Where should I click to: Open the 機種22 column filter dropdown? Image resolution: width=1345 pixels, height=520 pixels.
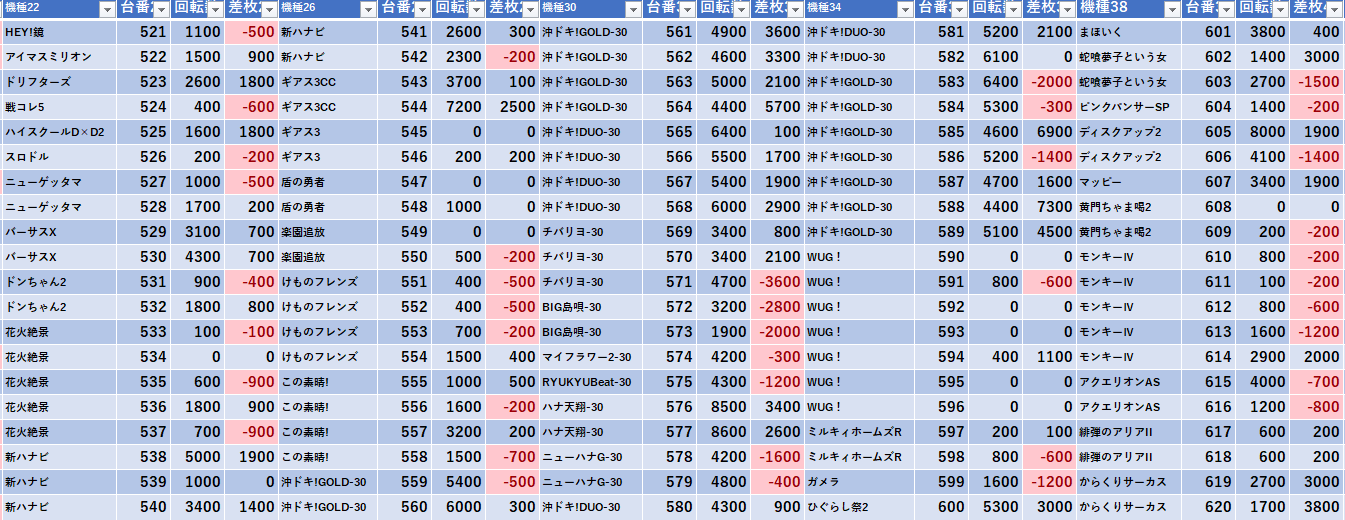pyautogui.click(x=107, y=9)
